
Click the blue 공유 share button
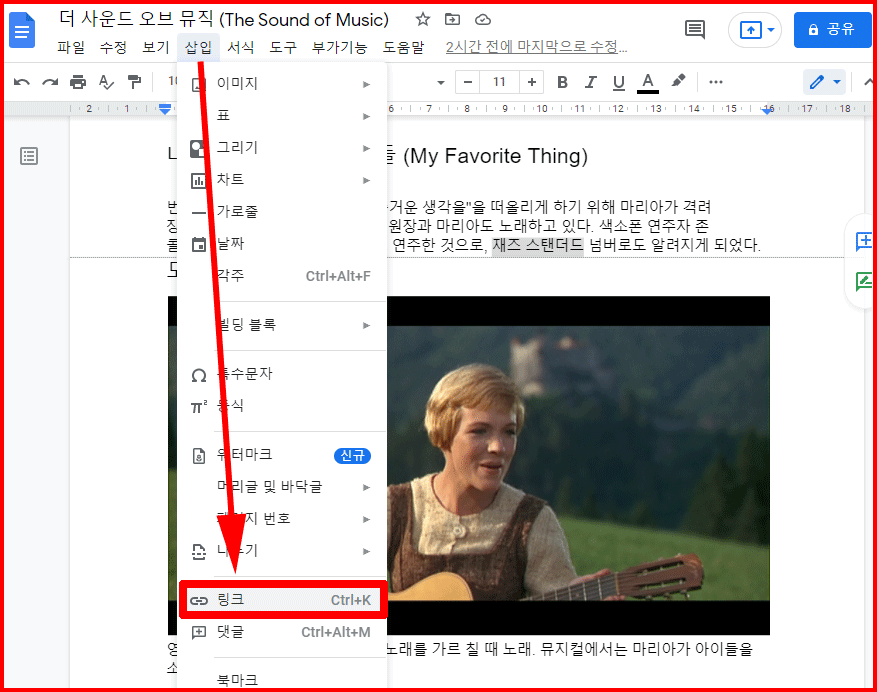point(832,30)
